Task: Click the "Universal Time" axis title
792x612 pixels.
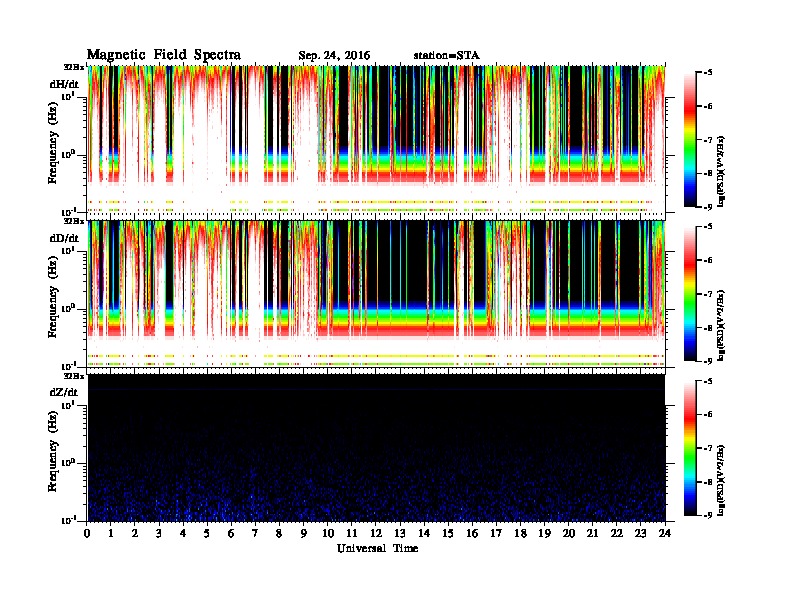Action: 377,548
